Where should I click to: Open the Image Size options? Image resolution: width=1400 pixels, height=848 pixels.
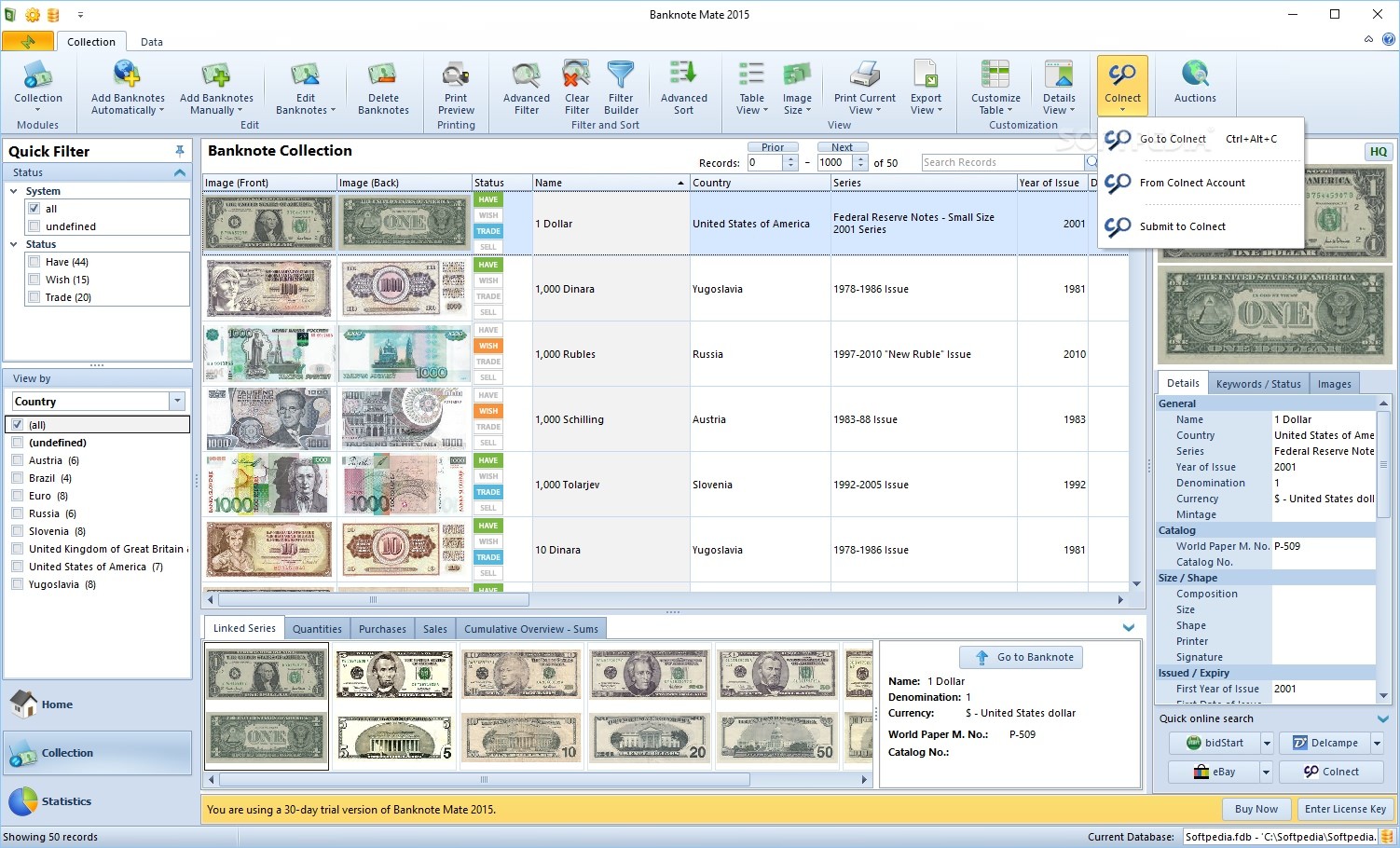(797, 87)
